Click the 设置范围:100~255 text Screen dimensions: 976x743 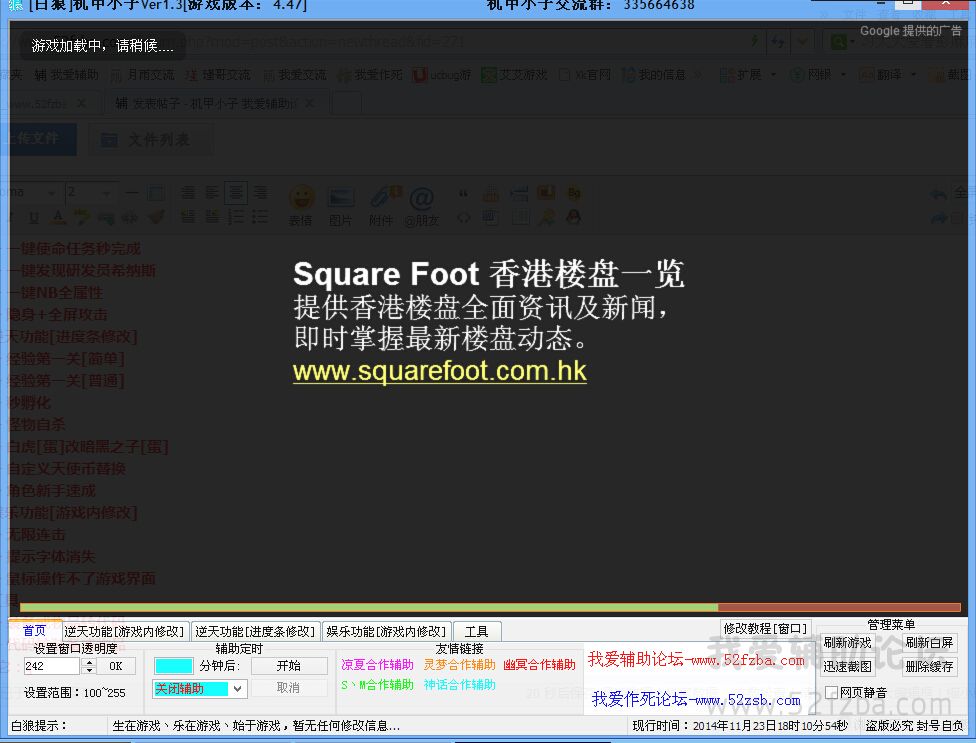(x=75, y=693)
